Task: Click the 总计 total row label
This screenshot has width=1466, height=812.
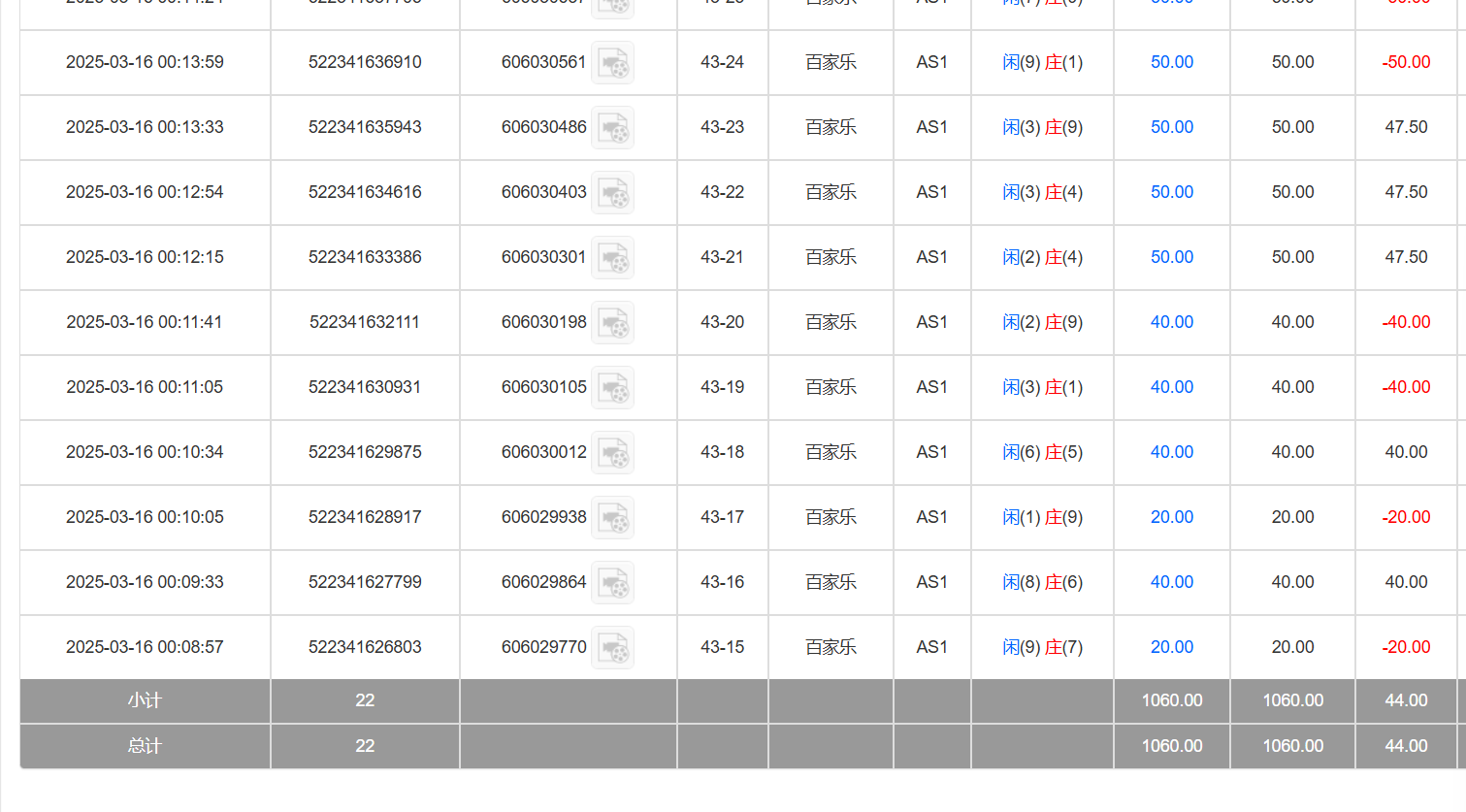Action: point(145,746)
